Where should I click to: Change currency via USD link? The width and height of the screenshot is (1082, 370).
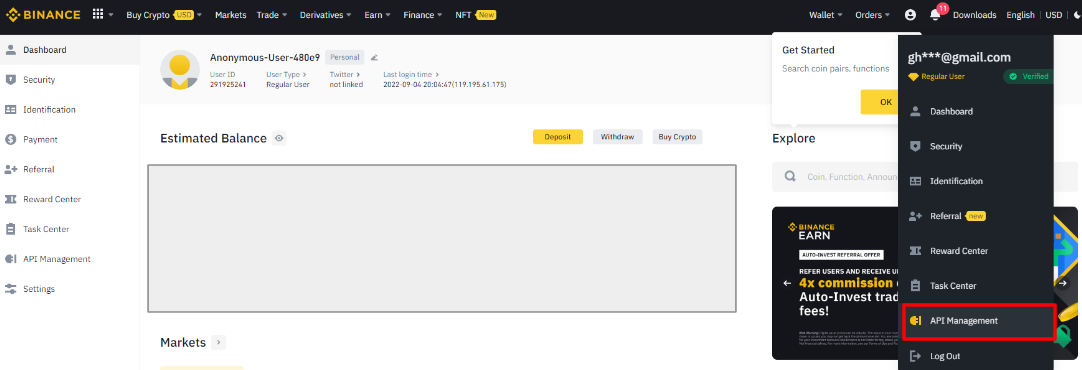click(x=1054, y=14)
